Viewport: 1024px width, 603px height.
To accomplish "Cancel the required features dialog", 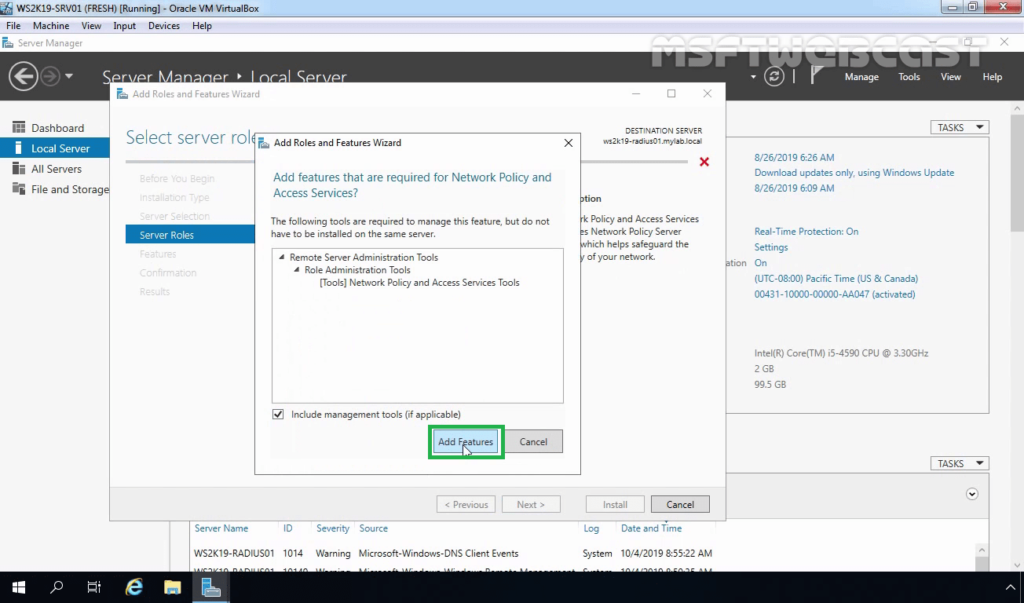I will (x=533, y=442).
